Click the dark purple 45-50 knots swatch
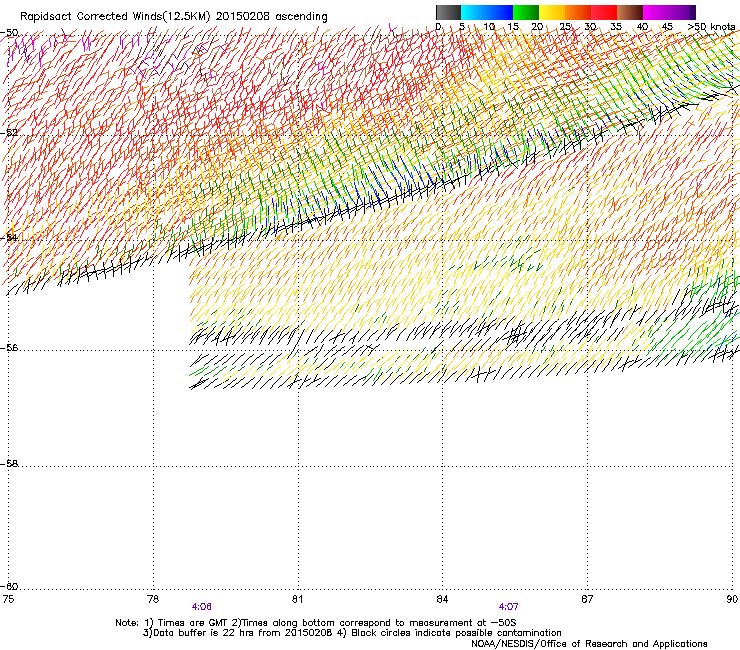 click(x=682, y=12)
